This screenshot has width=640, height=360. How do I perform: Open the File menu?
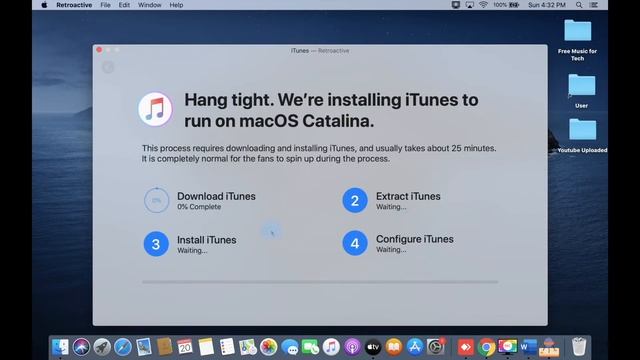tap(105, 5)
